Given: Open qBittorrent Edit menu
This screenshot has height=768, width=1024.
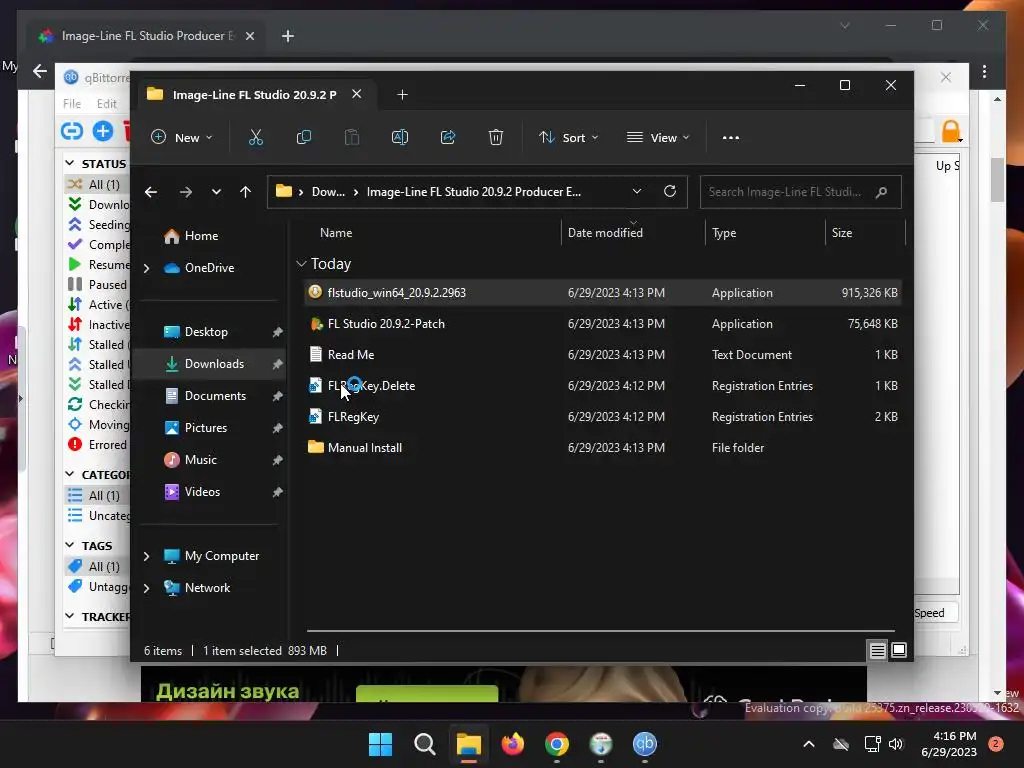Looking at the screenshot, I should [106, 103].
